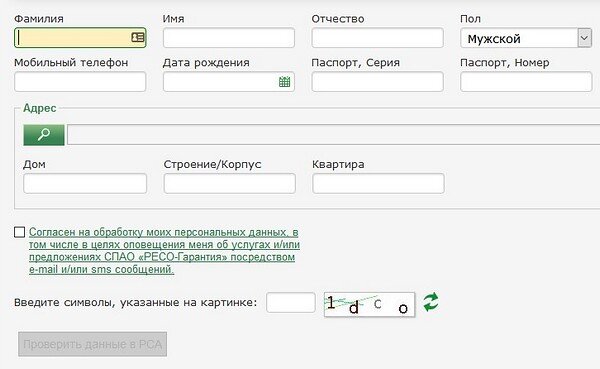Viewport: 600px width, 369px height.
Task: Expand the Пол dropdown arrow
Action: tap(584, 38)
